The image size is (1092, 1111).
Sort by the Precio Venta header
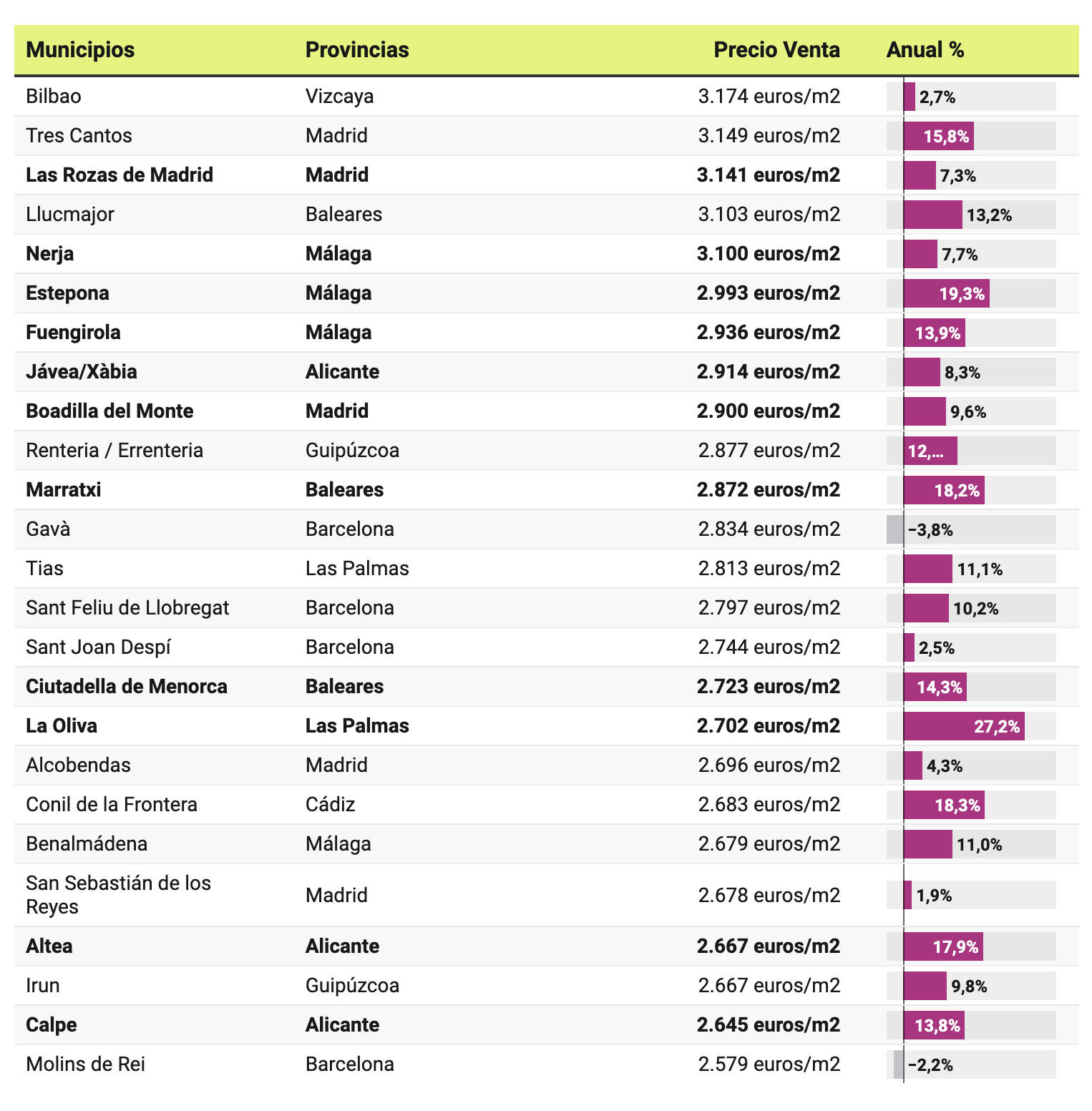click(x=776, y=50)
